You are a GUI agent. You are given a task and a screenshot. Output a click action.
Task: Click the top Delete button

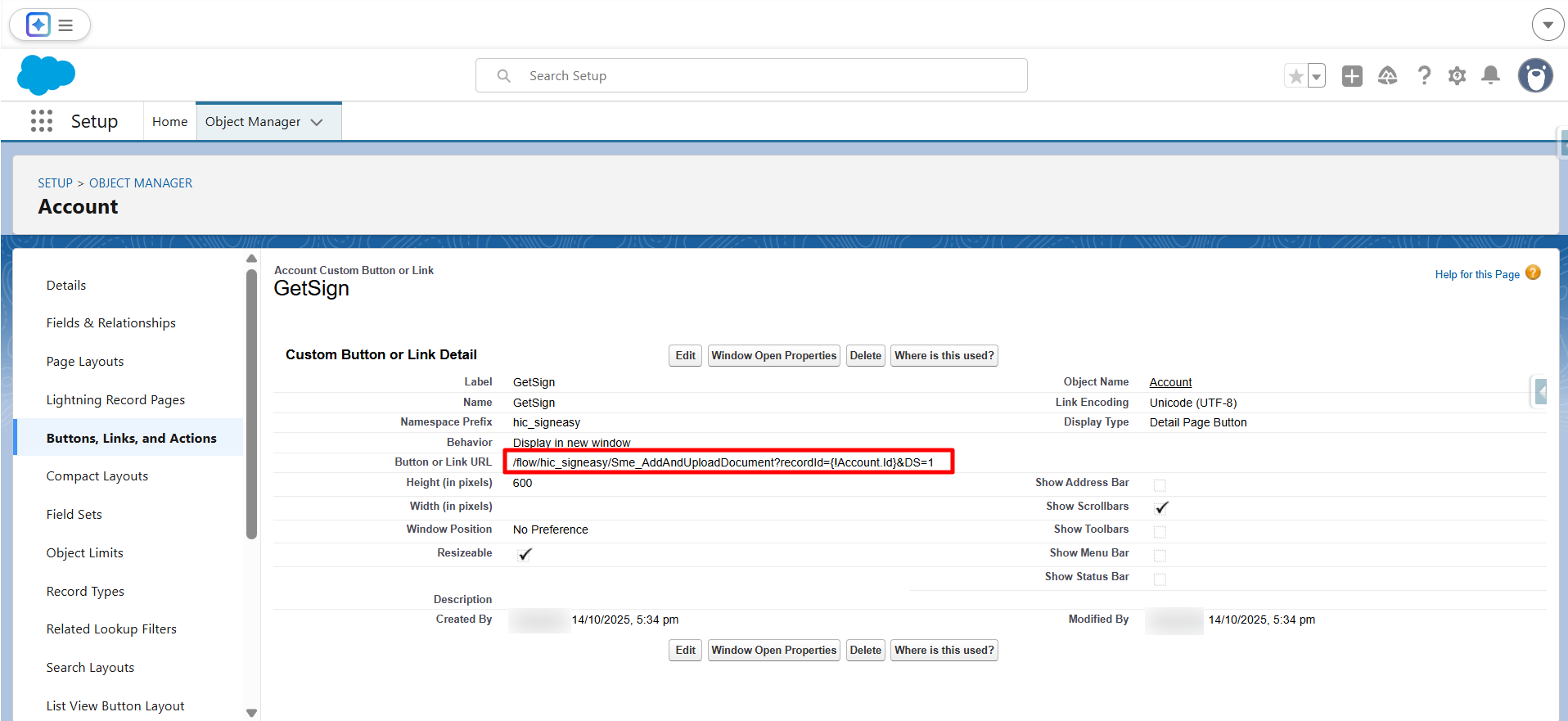point(865,356)
